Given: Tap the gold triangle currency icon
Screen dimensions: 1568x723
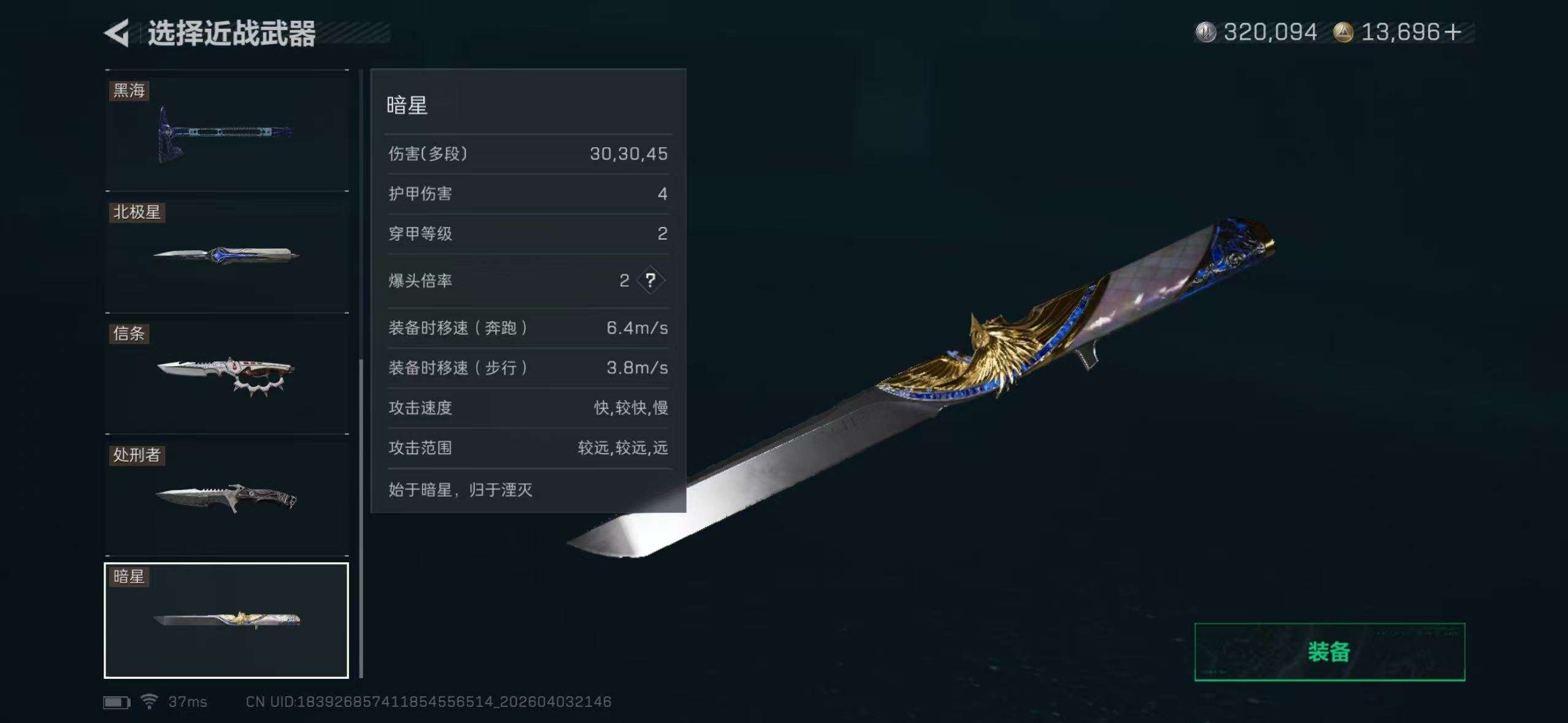Looking at the screenshot, I should tap(1343, 32).
